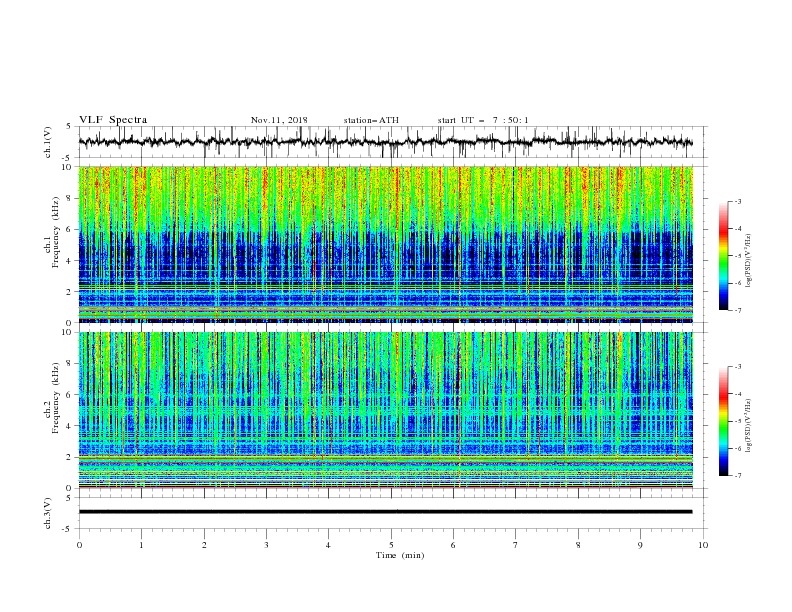This screenshot has width=792, height=612.
Task: Click the "6" kHz tick on ch.1 spectrogram
Action: tap(69, 229)
